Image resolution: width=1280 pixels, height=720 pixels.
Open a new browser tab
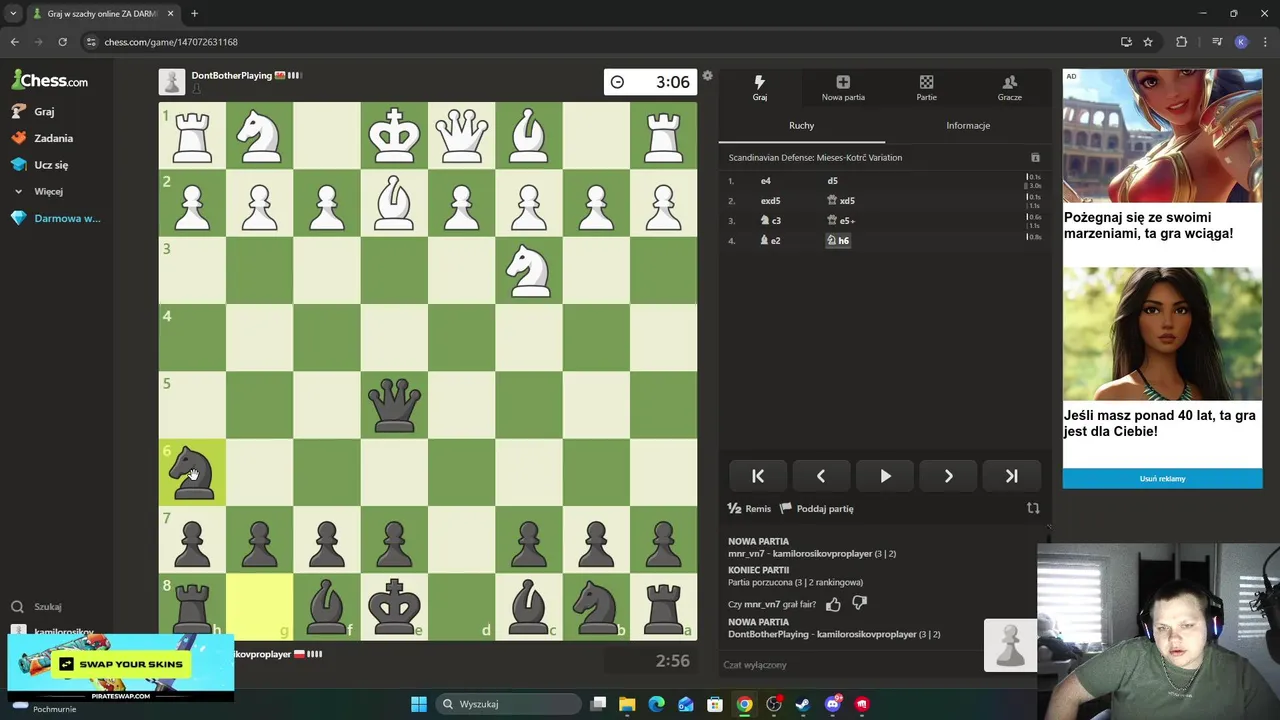pyautogui.click(x=194, y=13)
